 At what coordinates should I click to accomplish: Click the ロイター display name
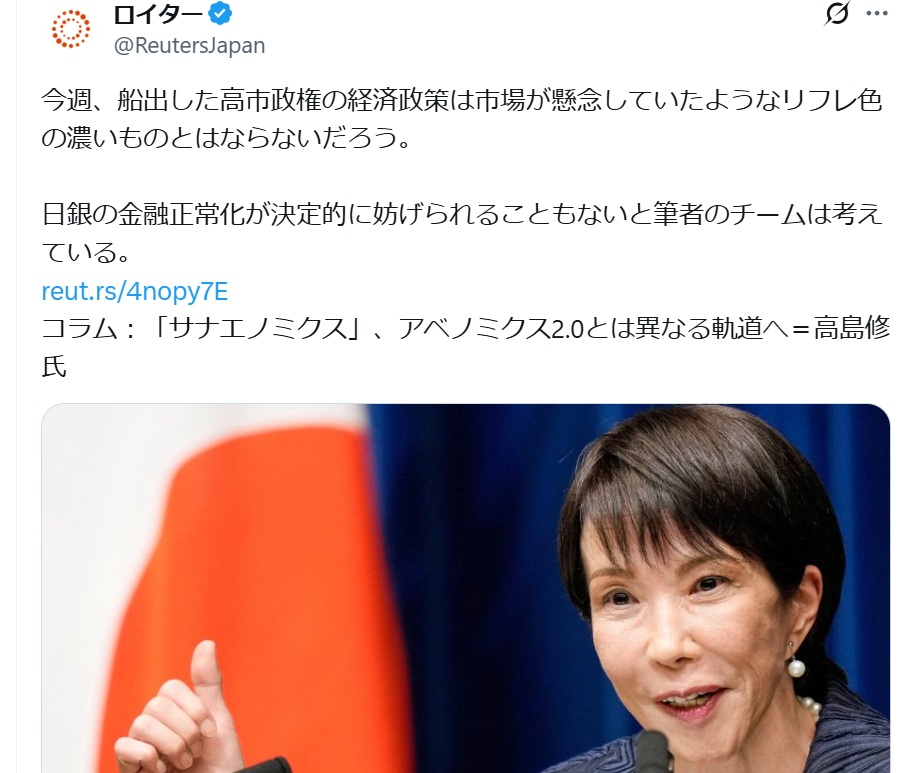click(x=158, y=14)
